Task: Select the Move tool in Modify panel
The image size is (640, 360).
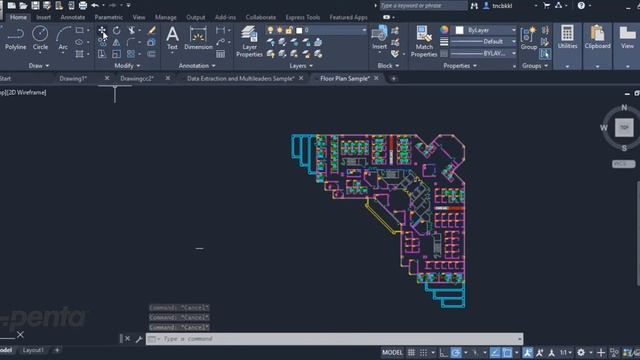Action: [x=102, y=31]
